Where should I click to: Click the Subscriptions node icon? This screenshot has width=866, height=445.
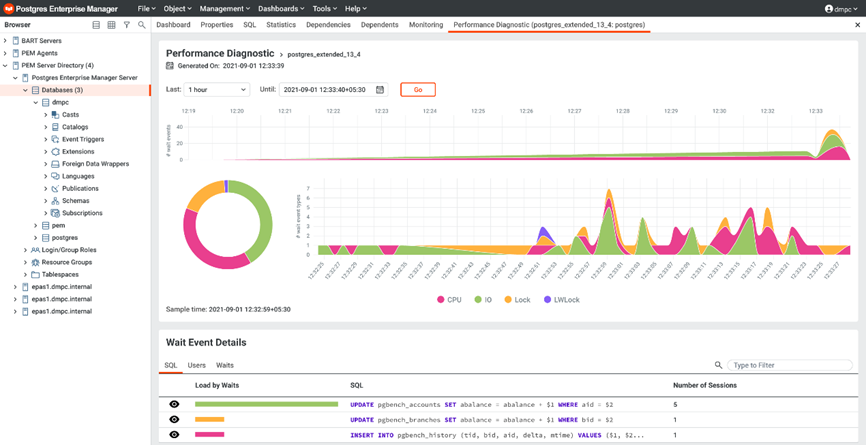point(55,213)
